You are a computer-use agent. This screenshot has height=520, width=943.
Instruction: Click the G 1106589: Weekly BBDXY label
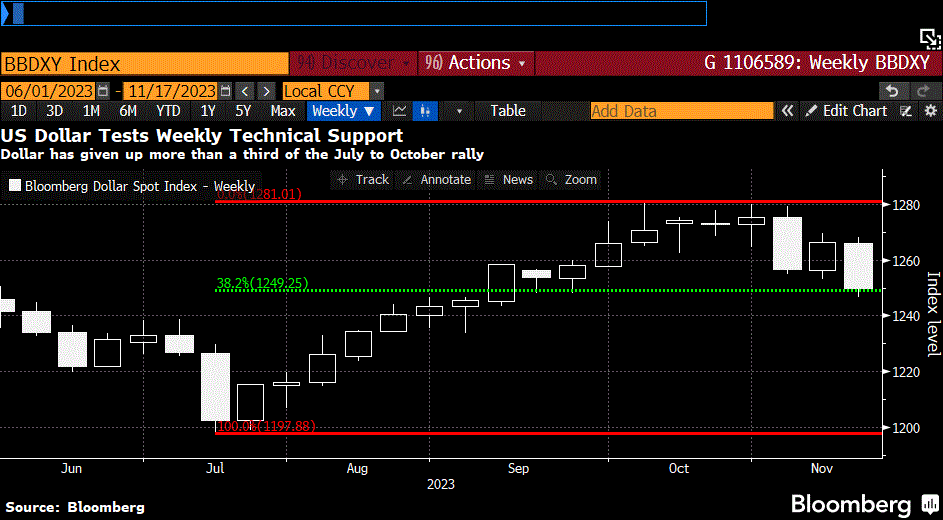(x=817, y=63)
